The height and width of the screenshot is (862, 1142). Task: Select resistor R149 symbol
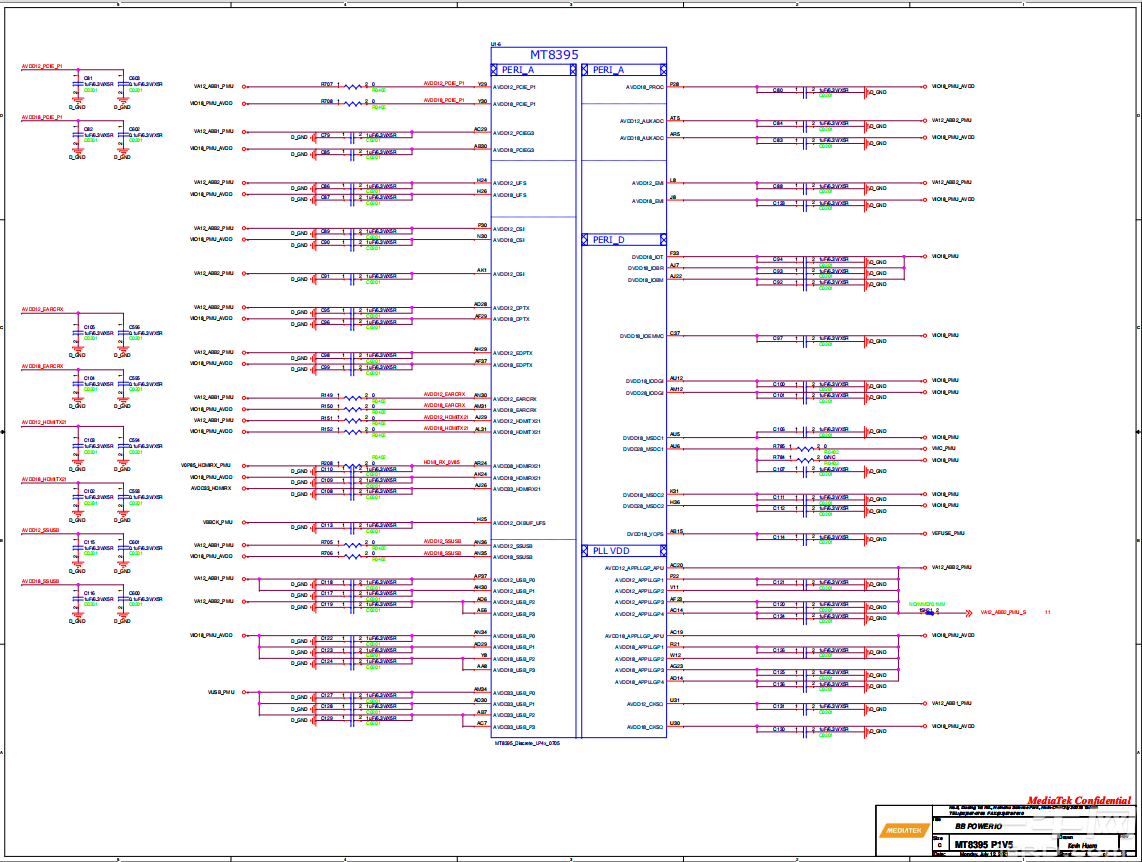point(355,398)
